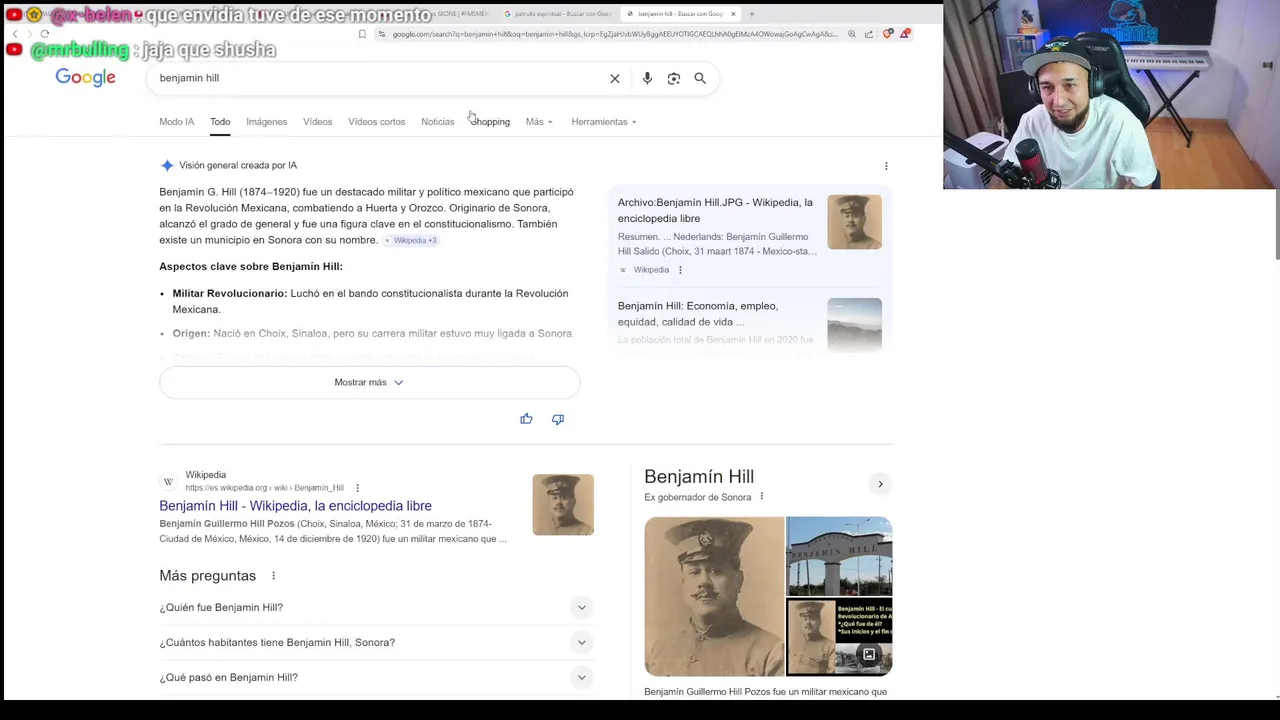Click the knowledge panel right arrow
Viewport: 1280px width, 720px height.
[880, 484]
